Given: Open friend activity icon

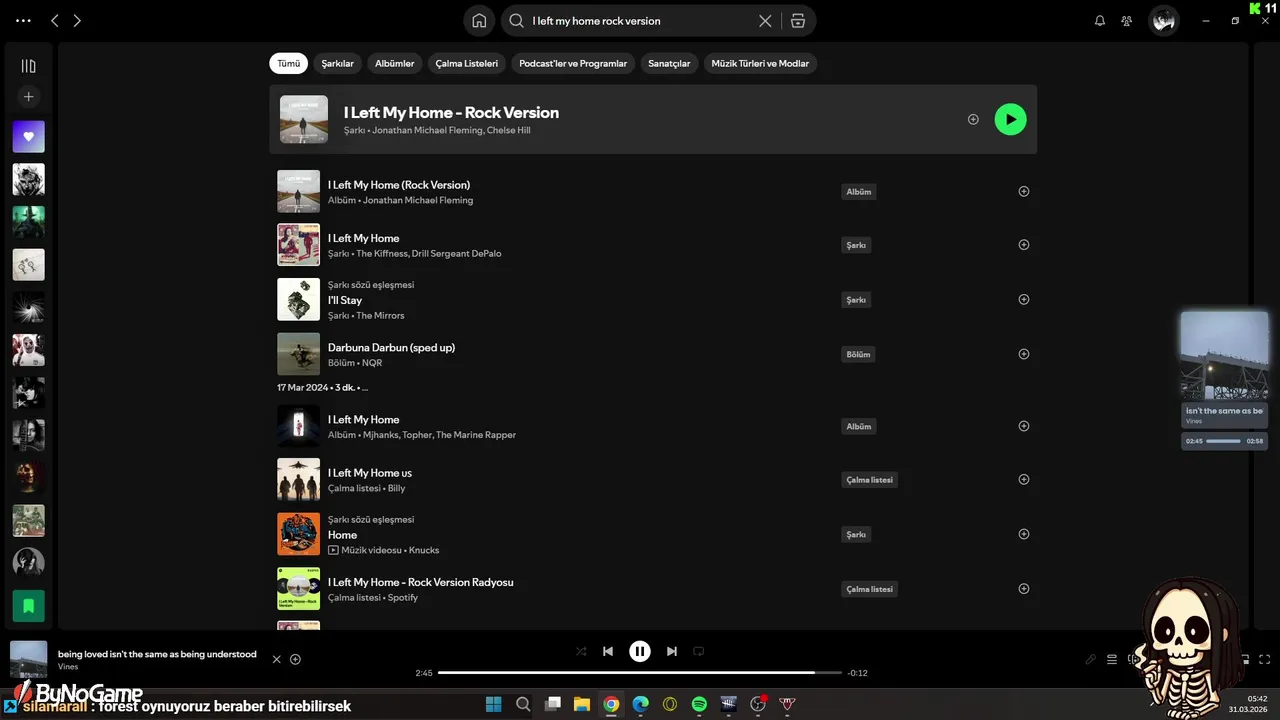Looking at the screenshot, I should click(1127, 20).
